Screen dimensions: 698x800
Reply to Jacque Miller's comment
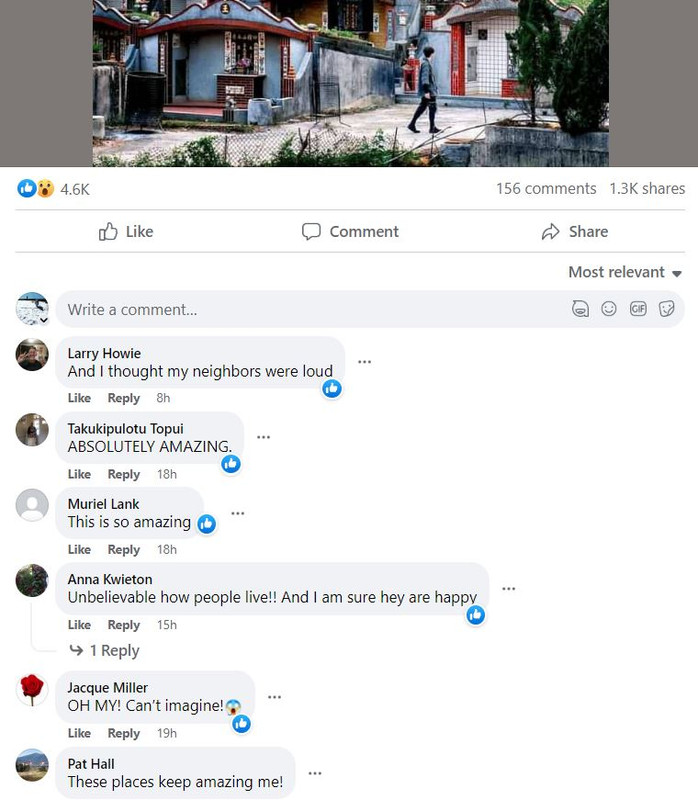(x=123, y=733)
